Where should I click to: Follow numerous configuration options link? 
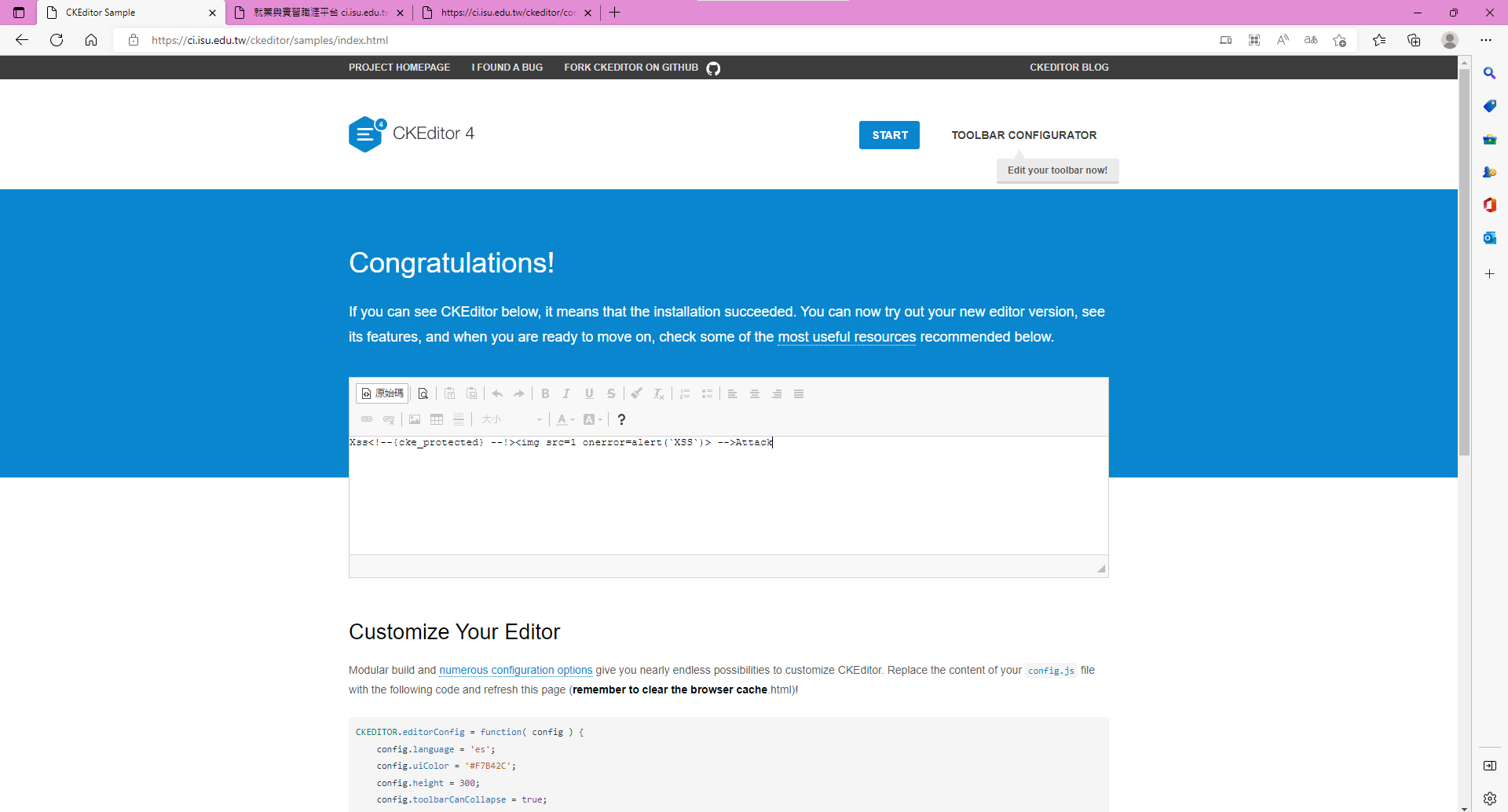[x=515, y=670]
